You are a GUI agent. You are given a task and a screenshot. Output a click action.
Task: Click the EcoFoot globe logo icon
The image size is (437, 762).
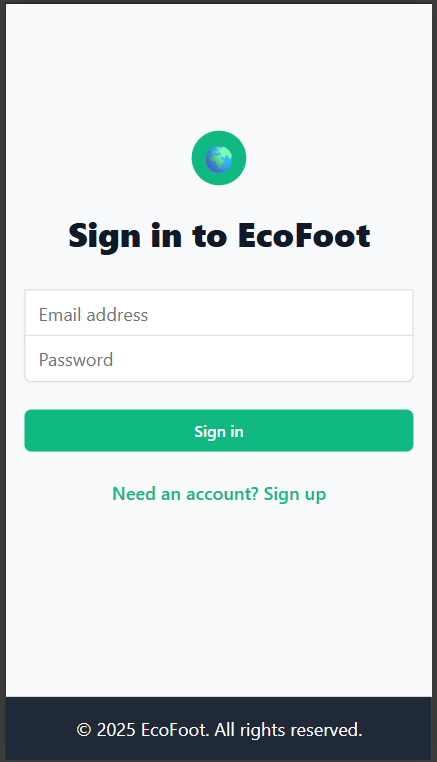pos(219,158)
